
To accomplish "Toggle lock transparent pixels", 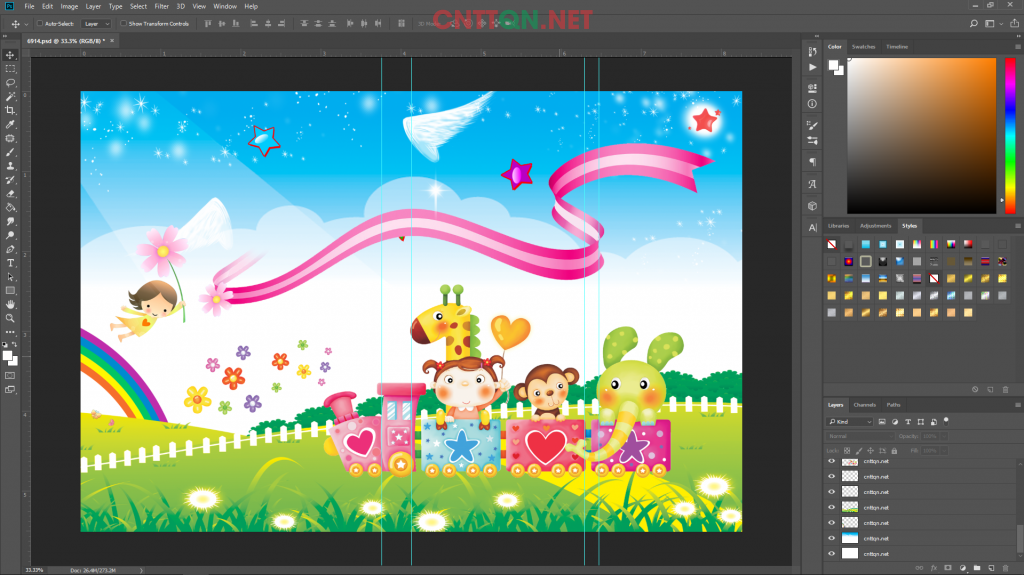I will (x=847, y=451).
